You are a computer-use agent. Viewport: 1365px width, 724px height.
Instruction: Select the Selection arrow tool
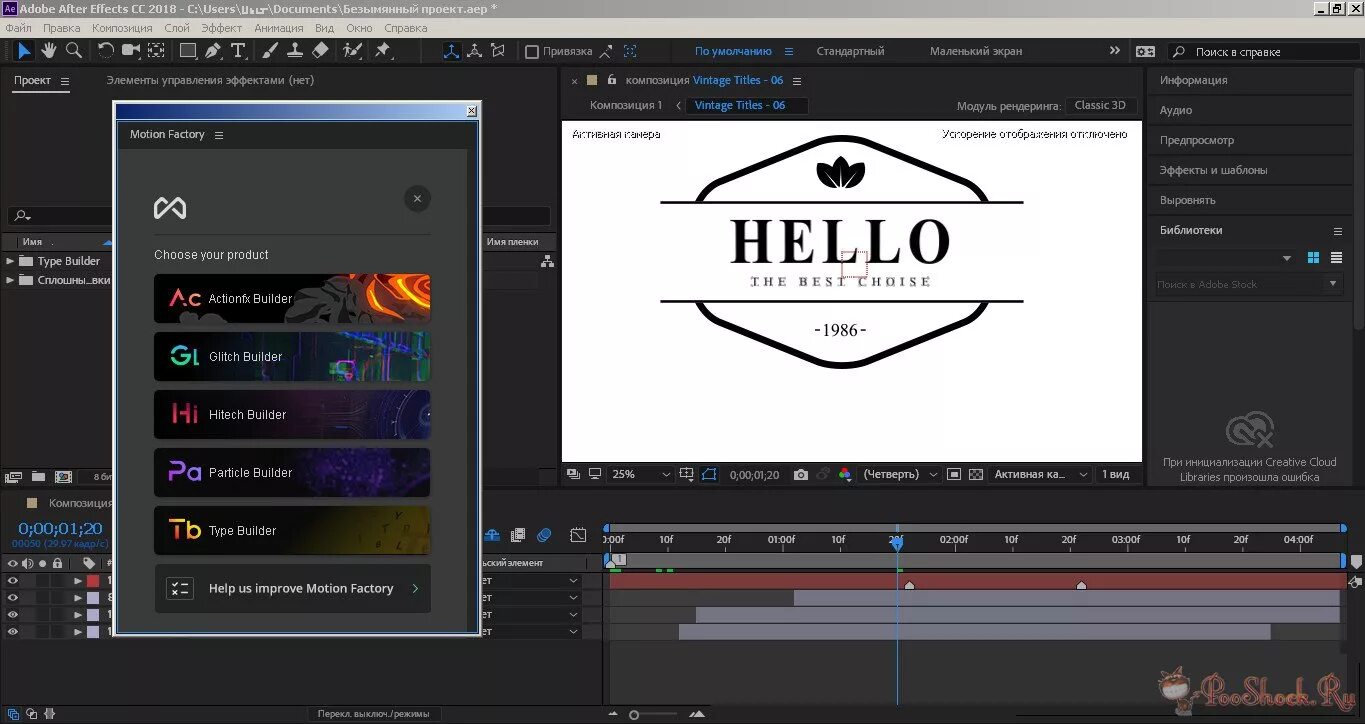(x=24, y=50)
